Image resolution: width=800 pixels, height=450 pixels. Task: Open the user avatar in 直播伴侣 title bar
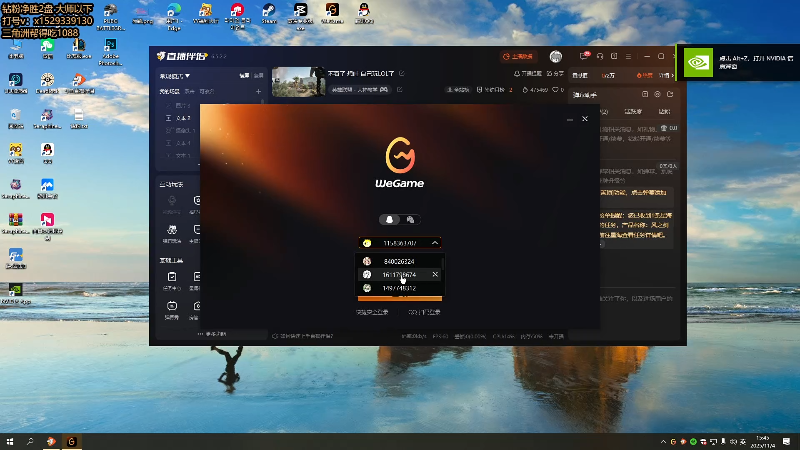[556, 57]
